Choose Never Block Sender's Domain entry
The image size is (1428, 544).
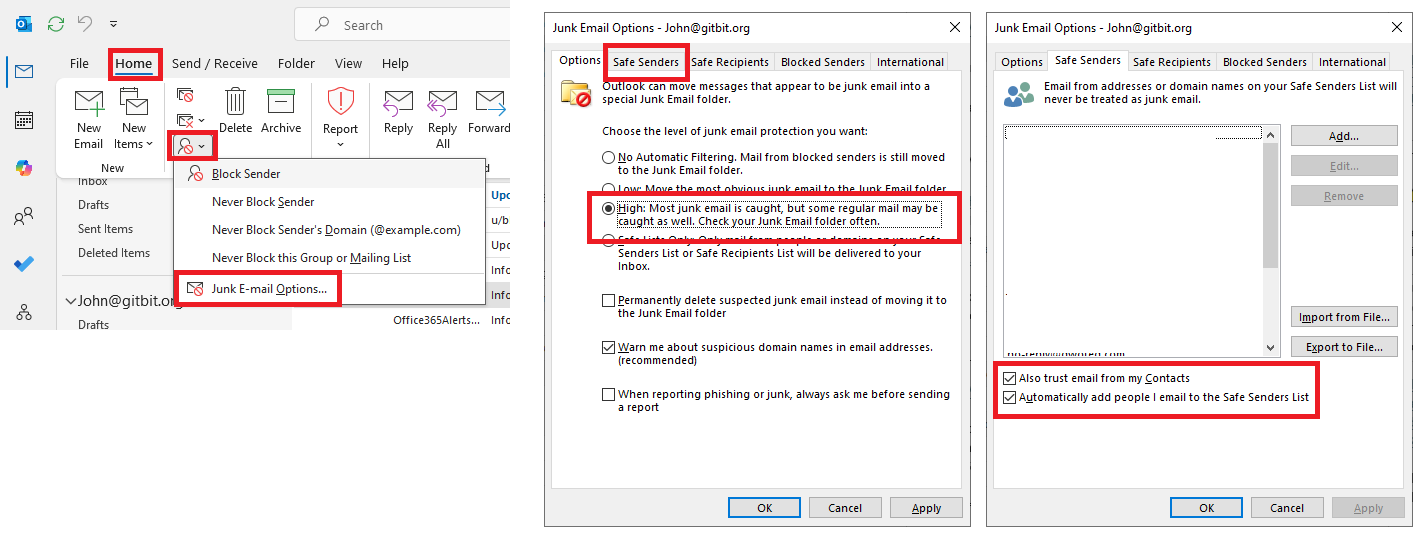329,229
